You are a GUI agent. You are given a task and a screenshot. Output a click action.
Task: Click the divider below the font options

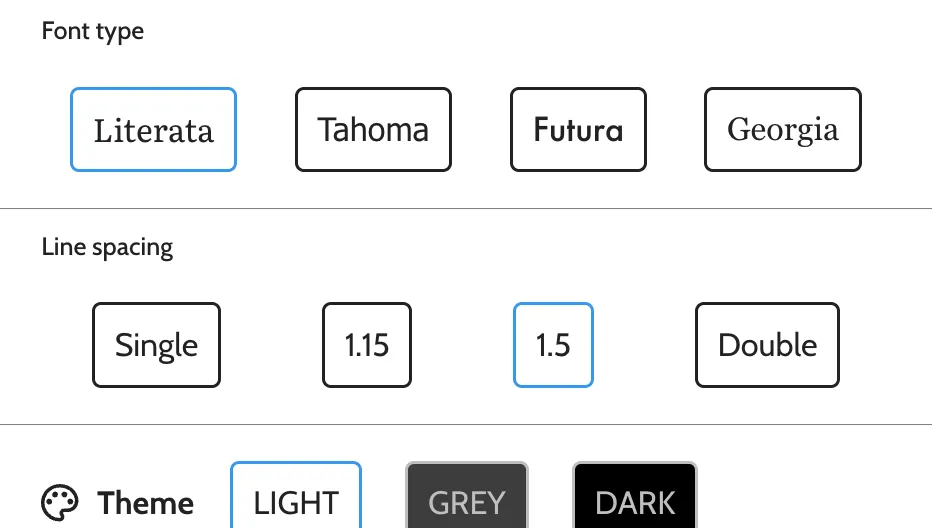pos(466,209)
